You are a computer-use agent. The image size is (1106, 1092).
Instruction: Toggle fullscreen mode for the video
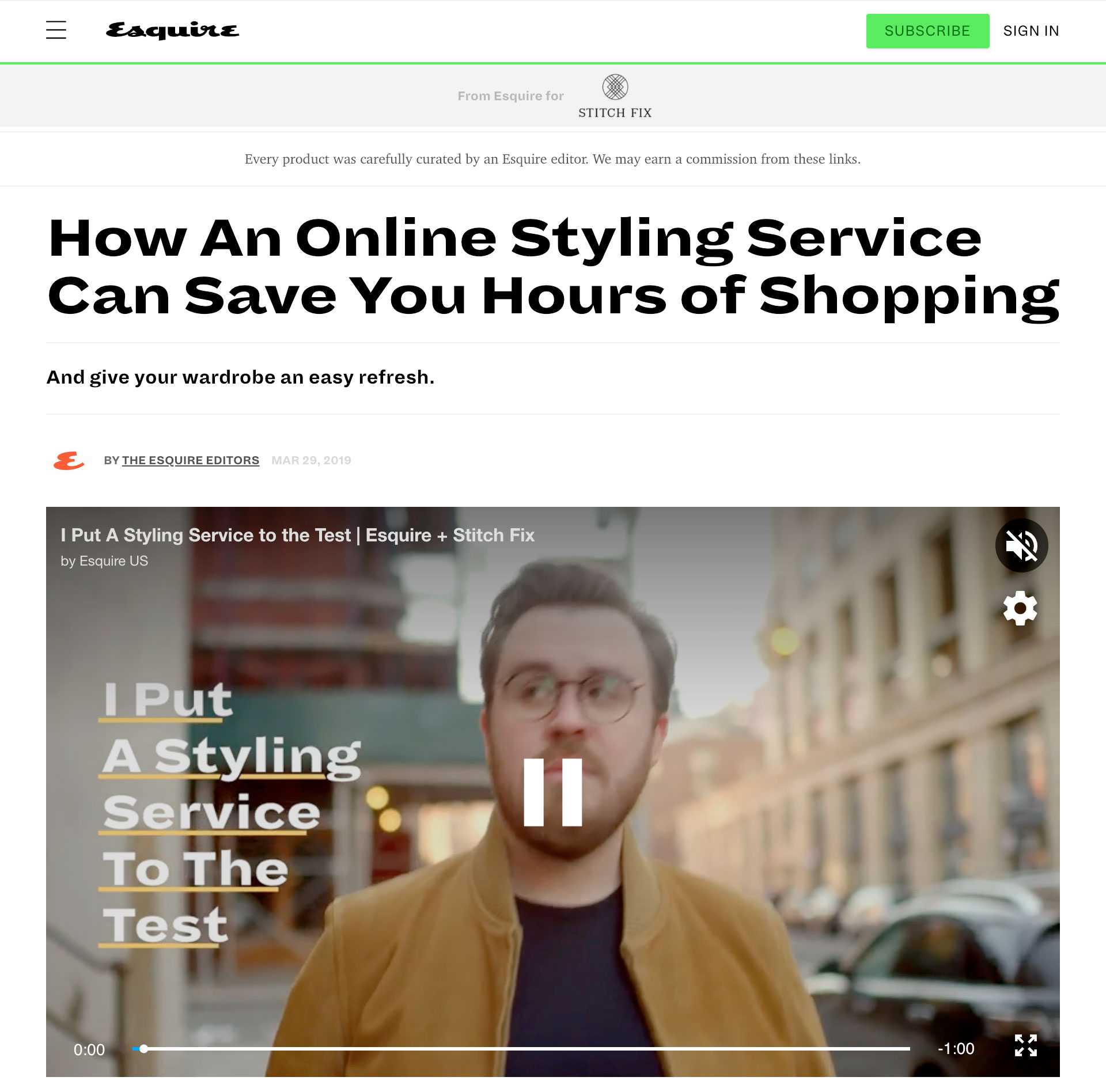pos(1025,1045)
